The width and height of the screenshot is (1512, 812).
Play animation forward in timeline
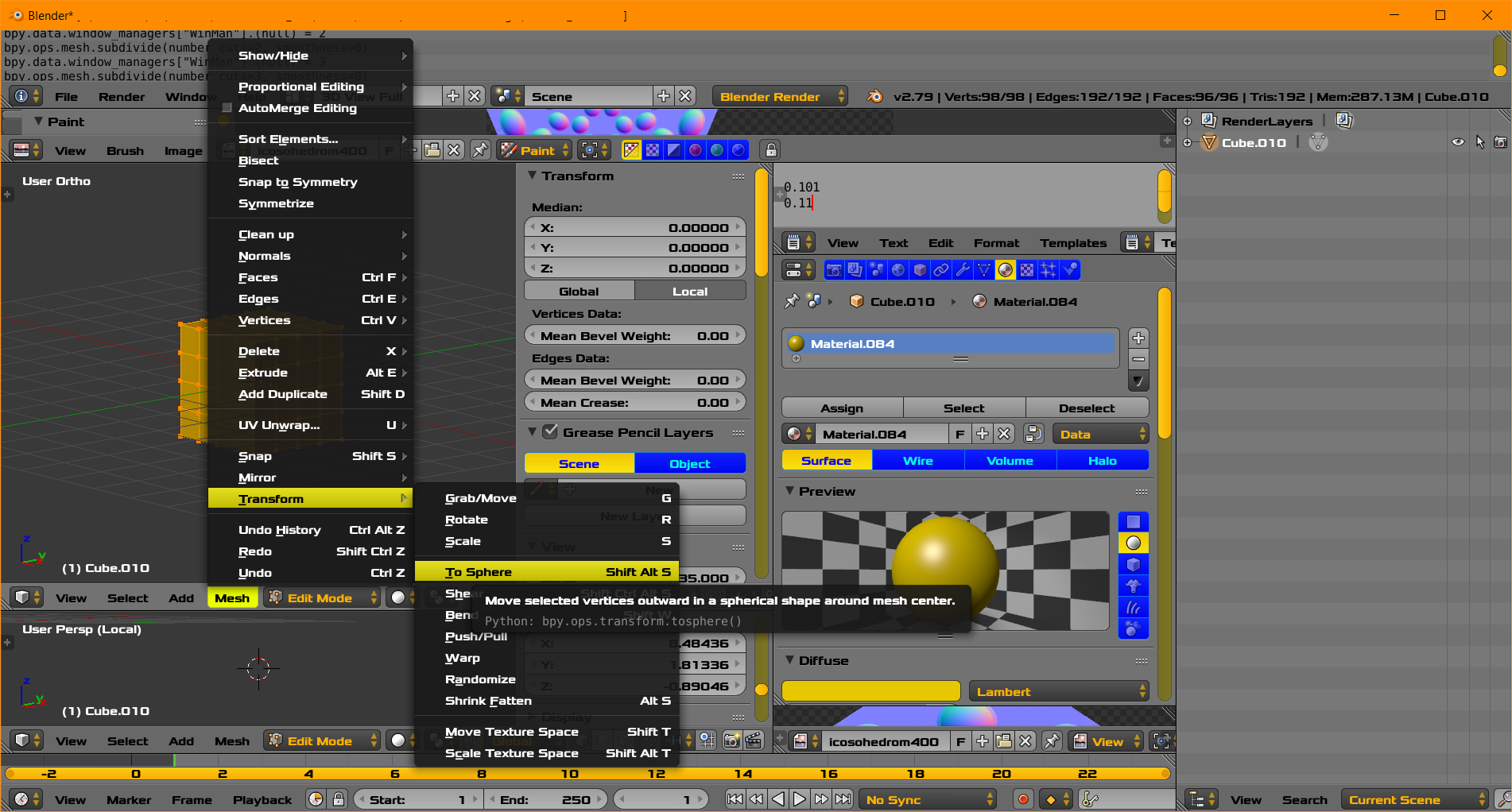point(800,799)
